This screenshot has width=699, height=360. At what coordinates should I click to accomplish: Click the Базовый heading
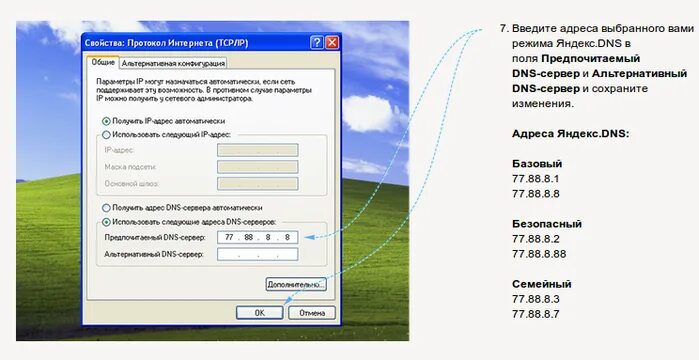[x=537, y=164]
